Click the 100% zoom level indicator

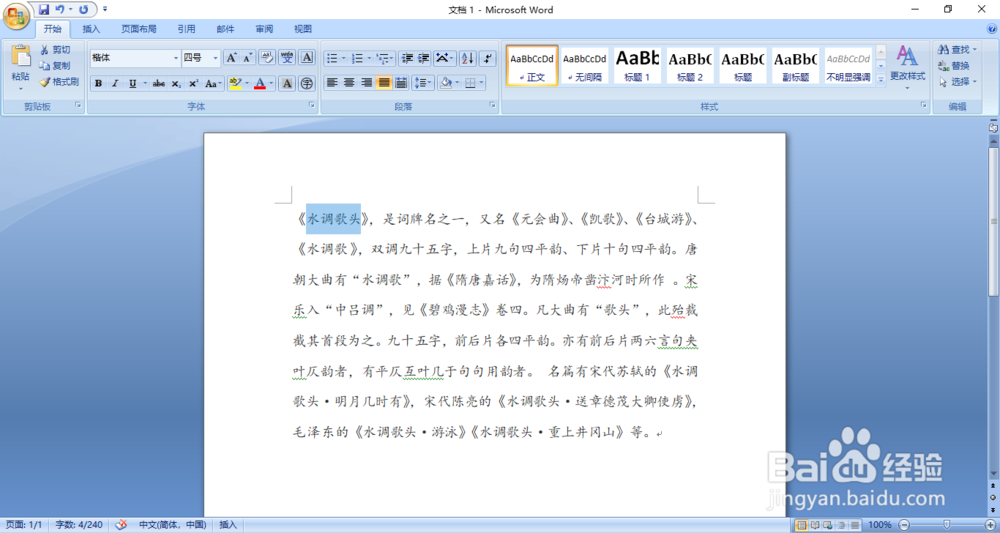(880, 525)
